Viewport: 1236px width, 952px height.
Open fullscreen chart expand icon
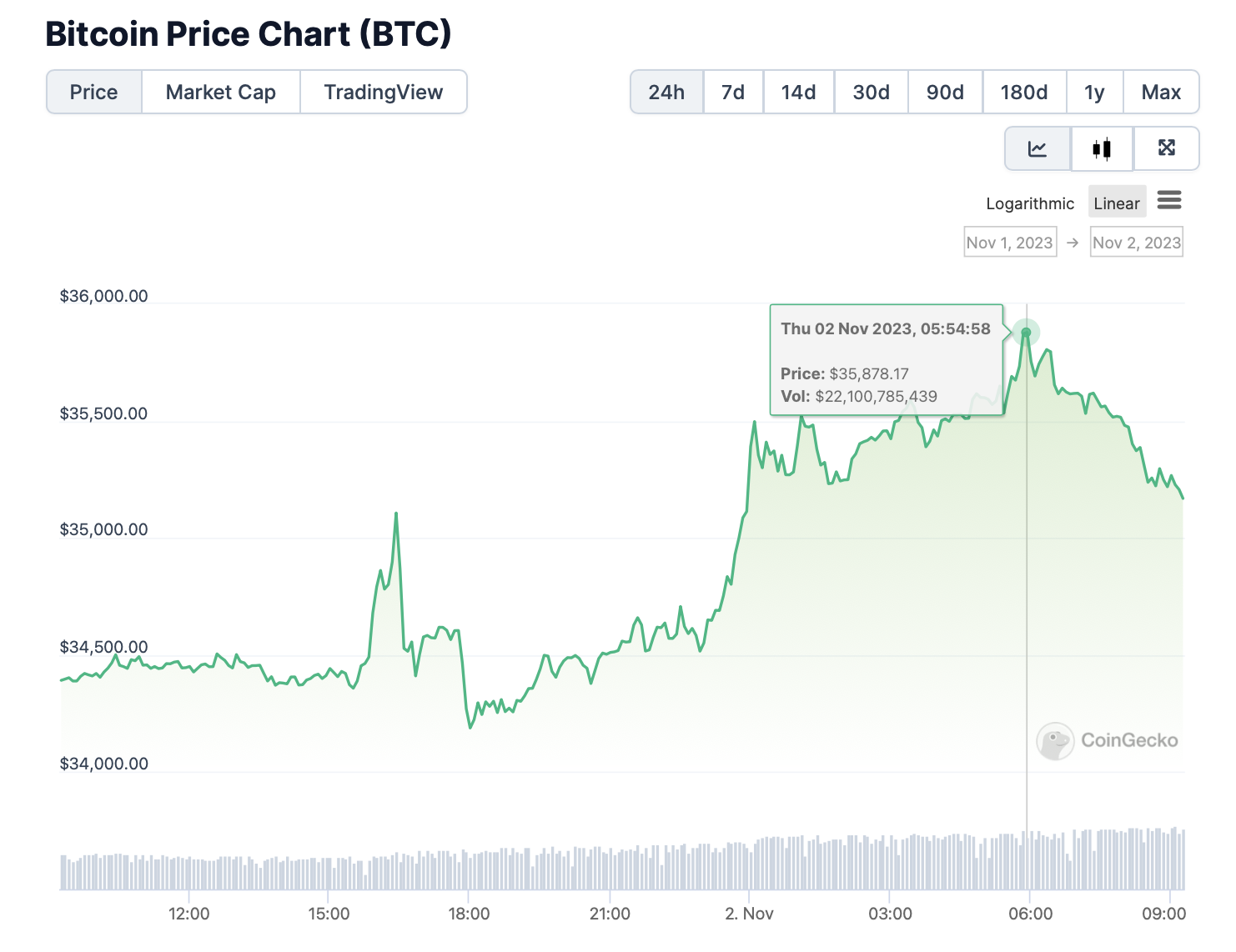[1166, 148]
